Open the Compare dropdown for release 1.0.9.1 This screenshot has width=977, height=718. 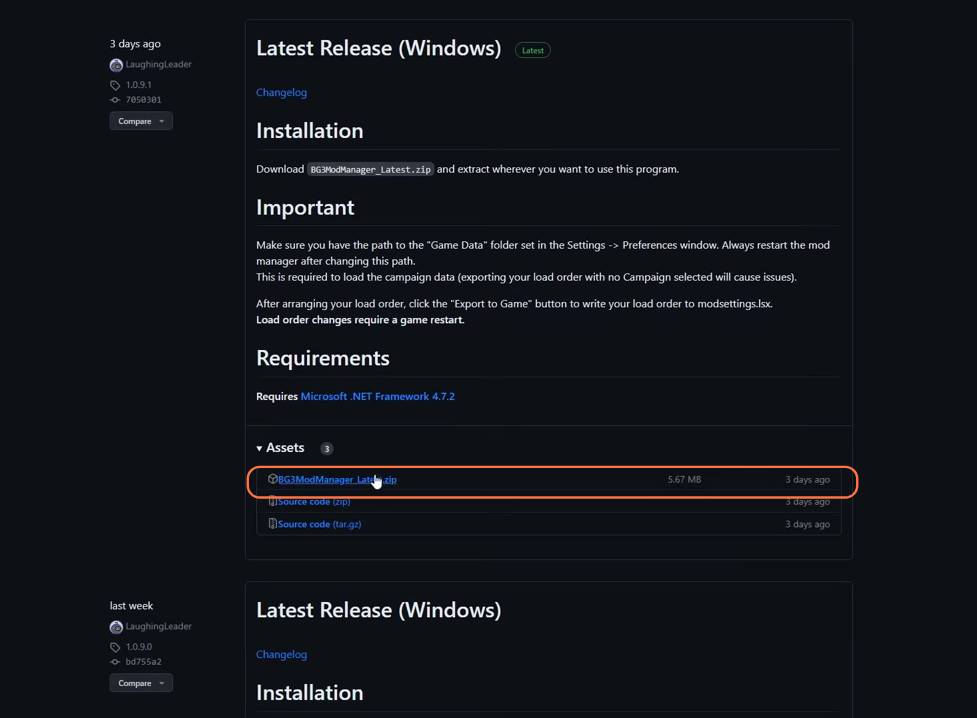(141, 121)
